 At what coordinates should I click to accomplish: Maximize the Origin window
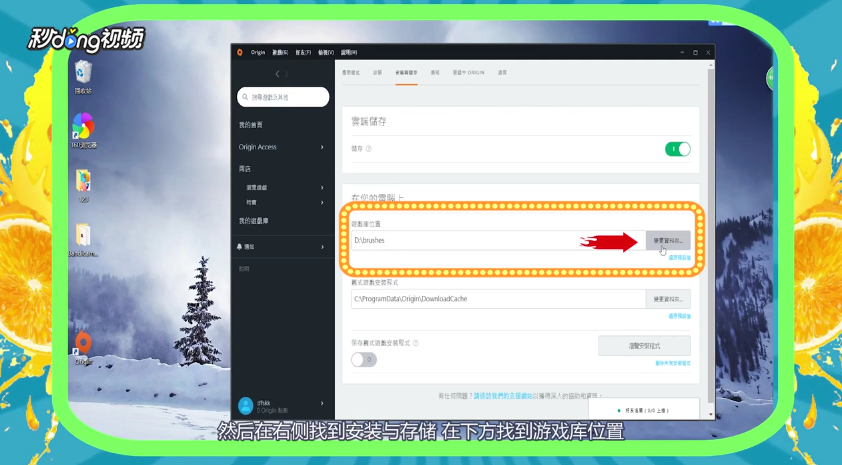tap(695, 52)
